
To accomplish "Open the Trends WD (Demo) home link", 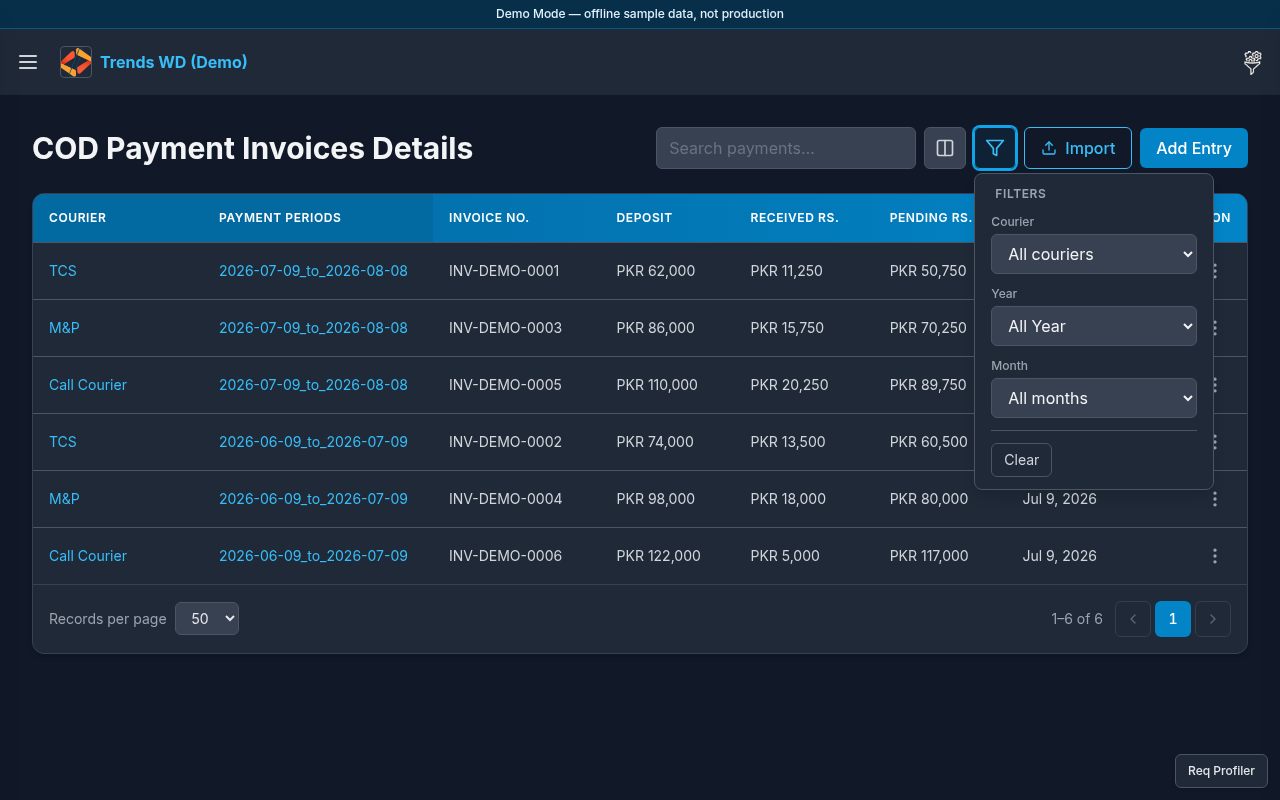I will 174,62.
